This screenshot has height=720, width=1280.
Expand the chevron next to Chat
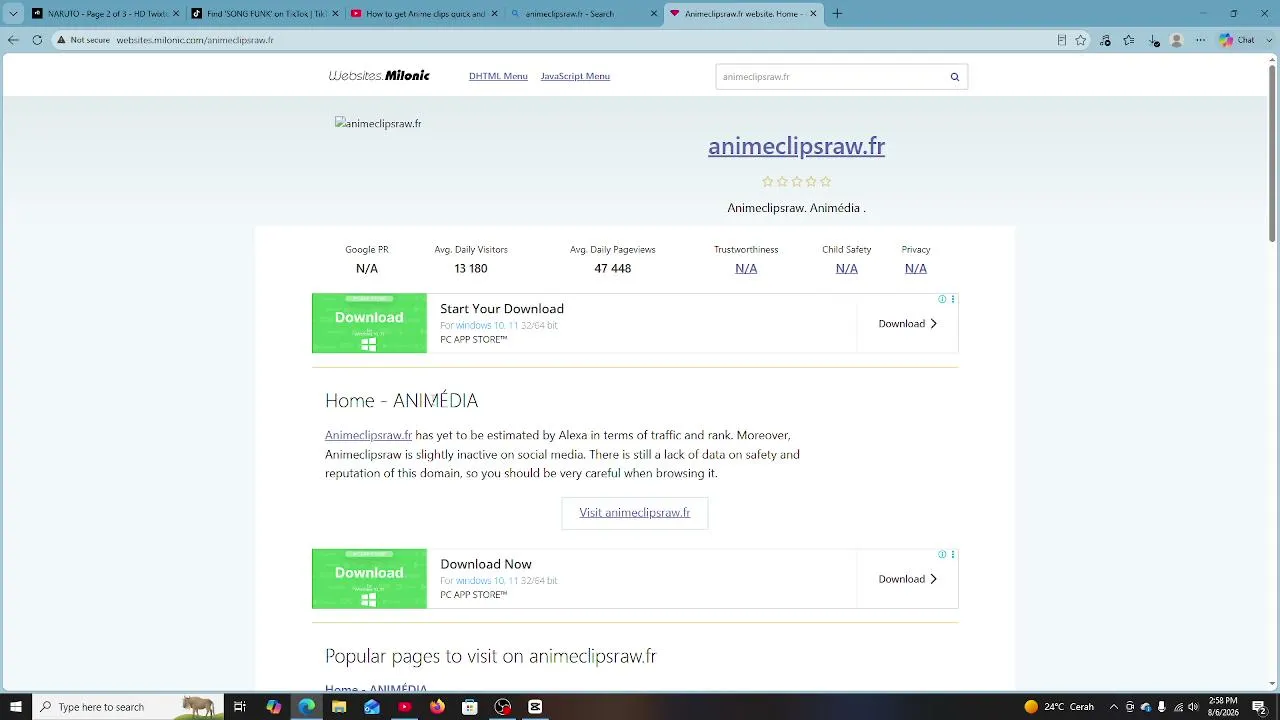tap(1267, 40)
